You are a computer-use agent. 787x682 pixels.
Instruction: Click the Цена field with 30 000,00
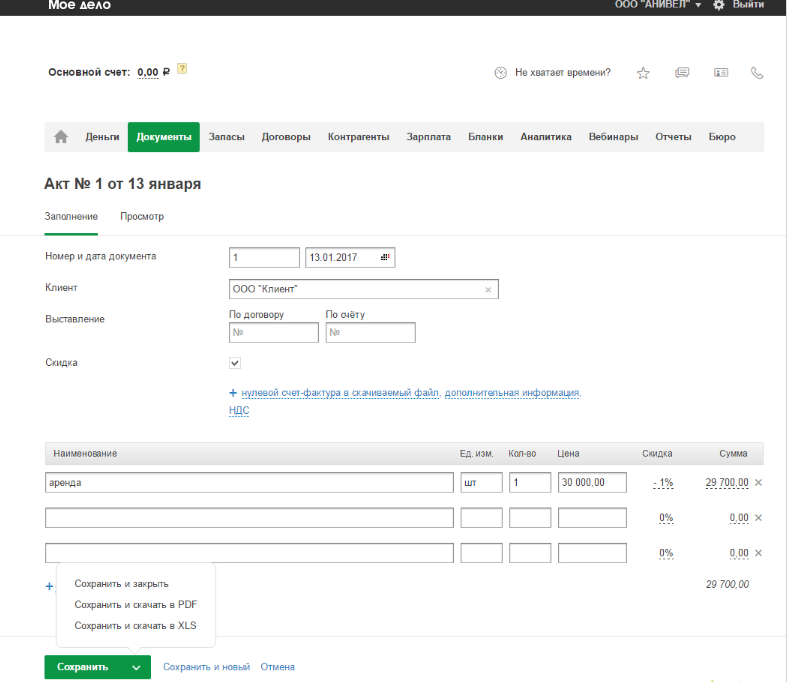click(x=592, y=483)
